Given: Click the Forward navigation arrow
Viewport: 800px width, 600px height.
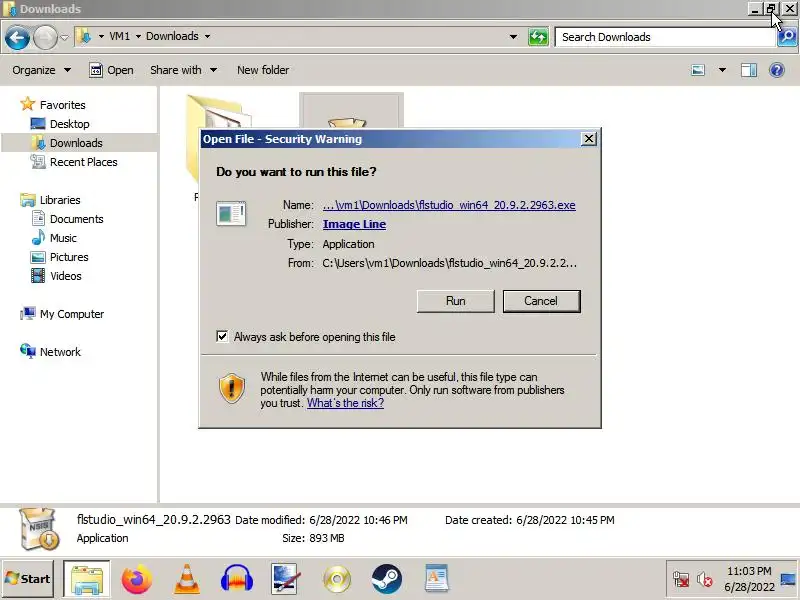Looking at the screenshot, I should click(45, 37).
